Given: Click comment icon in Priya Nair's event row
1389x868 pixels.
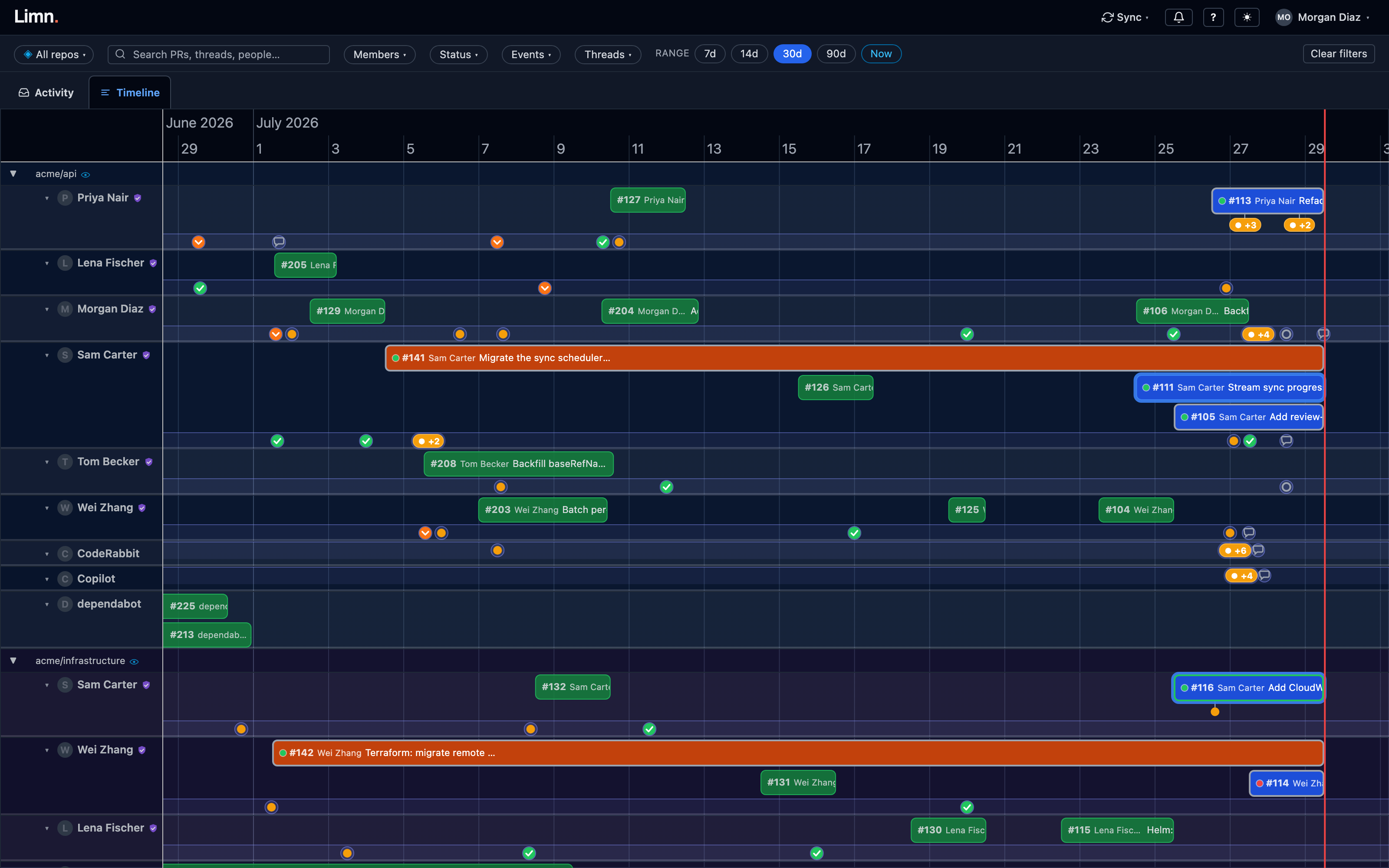Looking at the screenshot, I should [279, 242].
